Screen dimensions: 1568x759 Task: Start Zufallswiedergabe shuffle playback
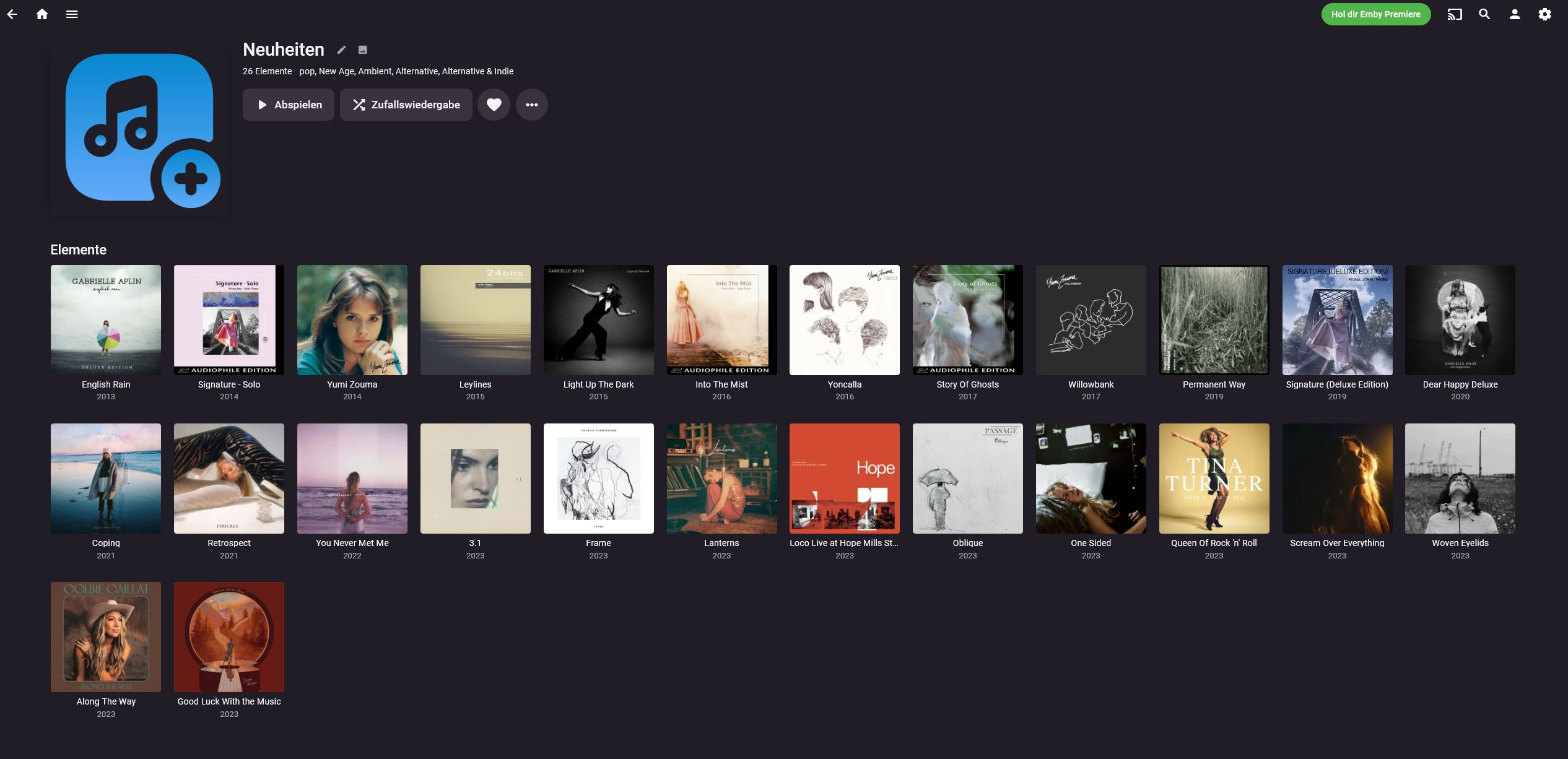click(x=406, y=105)
